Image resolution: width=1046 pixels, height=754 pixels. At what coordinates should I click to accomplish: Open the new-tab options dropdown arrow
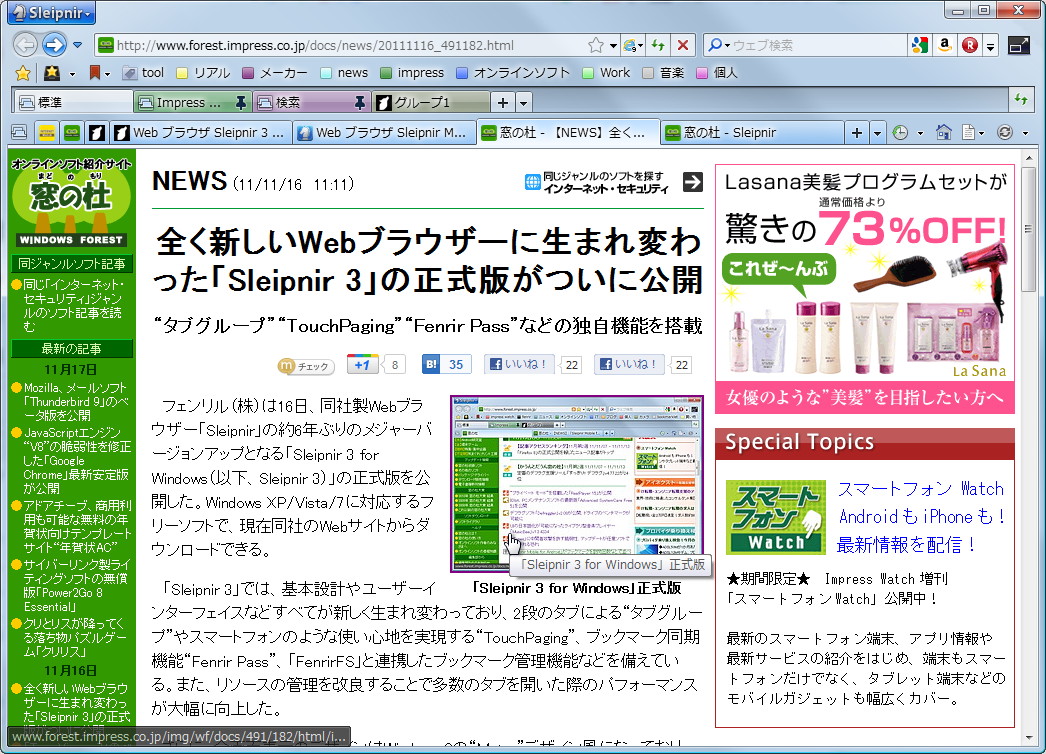click(x=877, y=133)
